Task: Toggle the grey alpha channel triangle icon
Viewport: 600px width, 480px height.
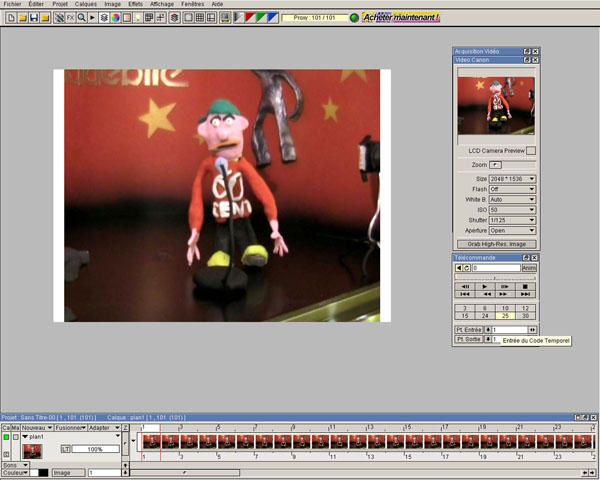Action: tap(239, 18)
